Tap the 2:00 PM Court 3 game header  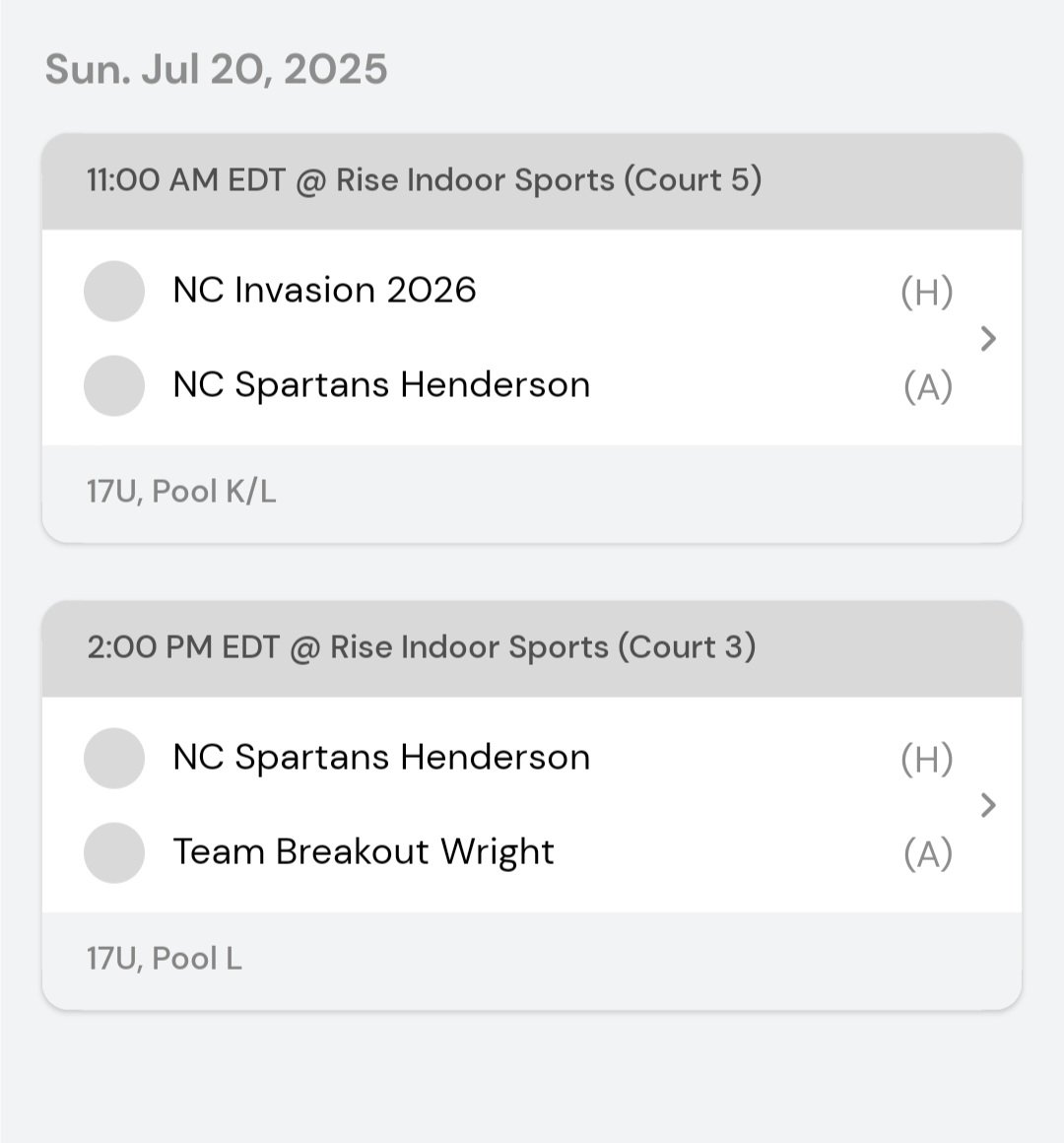click(x=421, y=647)
